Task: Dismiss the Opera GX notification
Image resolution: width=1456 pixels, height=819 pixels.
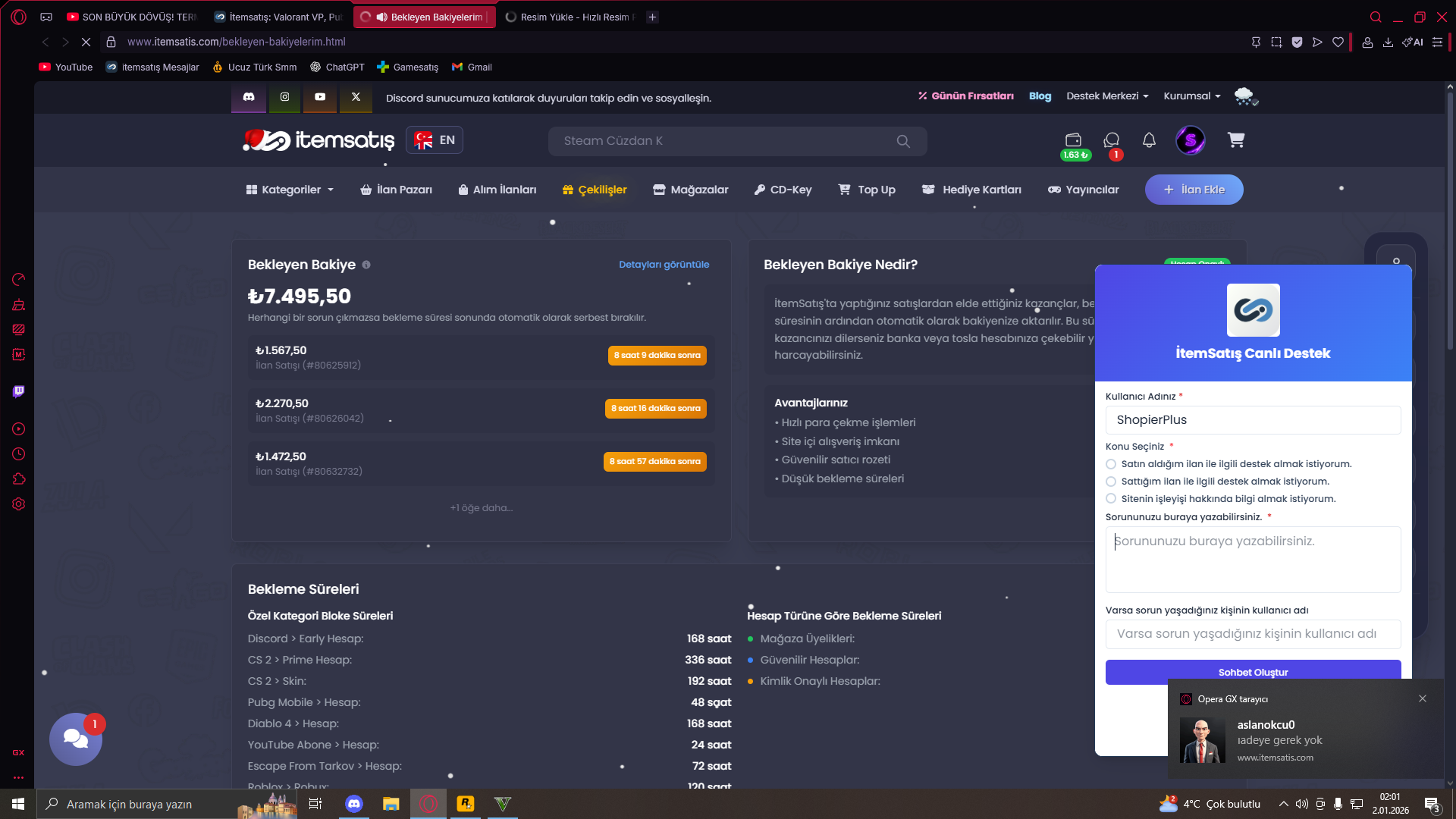Action: 1423,698
